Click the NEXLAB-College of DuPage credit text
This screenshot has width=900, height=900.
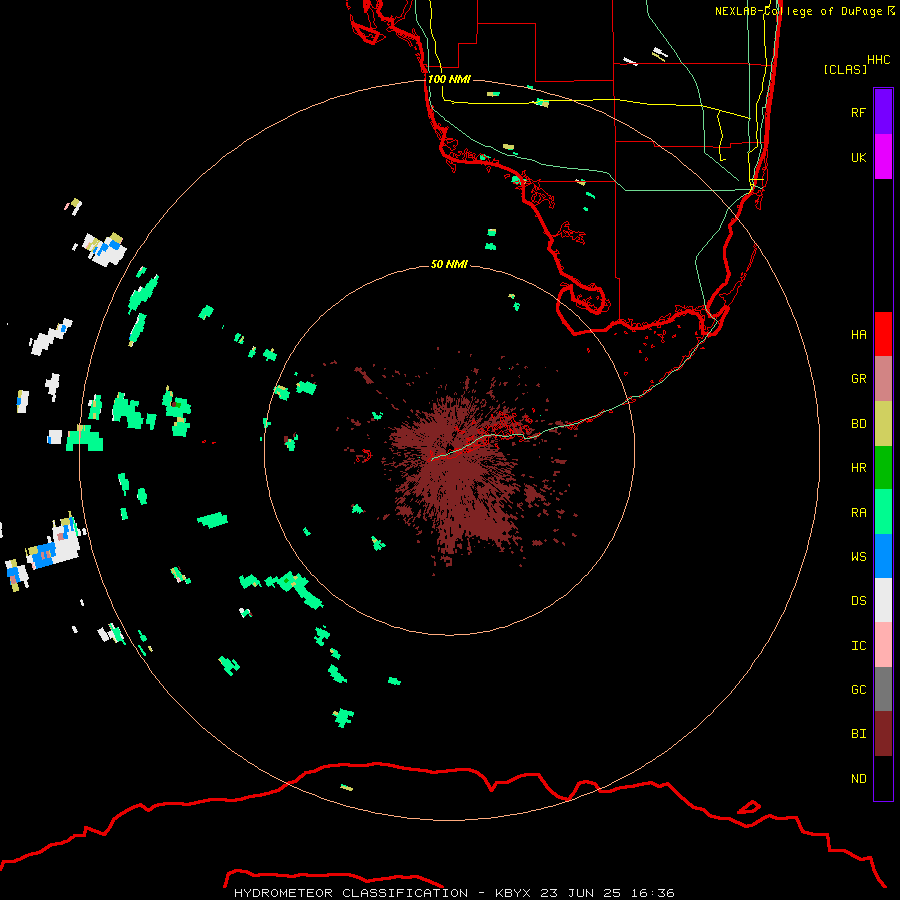[x=804, y=11]
